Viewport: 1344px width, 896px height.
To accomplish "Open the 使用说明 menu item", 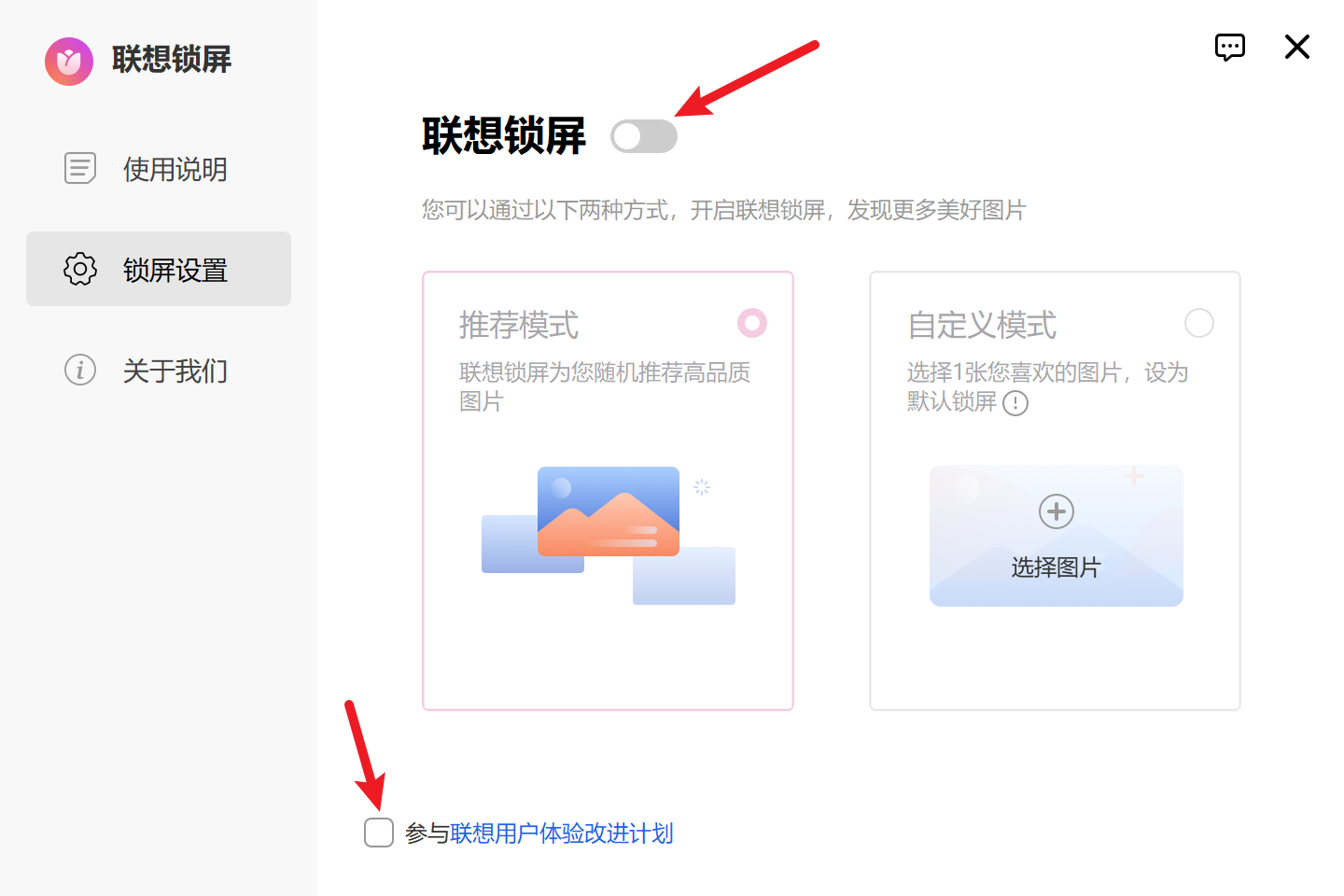I will coord(159,169).
